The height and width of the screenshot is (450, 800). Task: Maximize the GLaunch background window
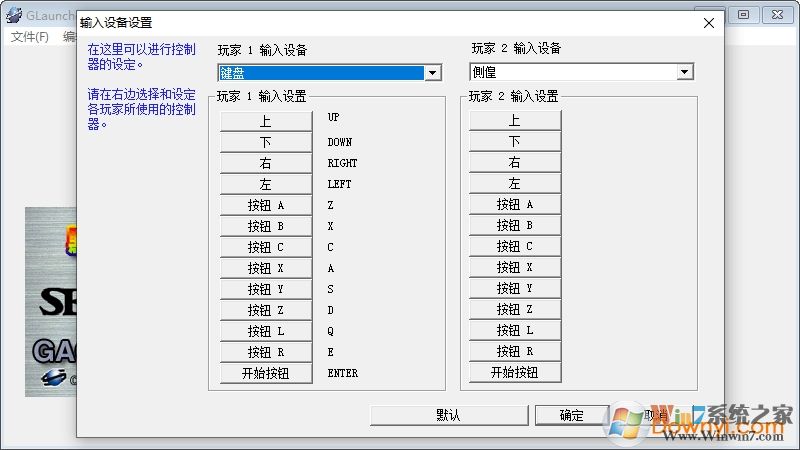(743, 15)
